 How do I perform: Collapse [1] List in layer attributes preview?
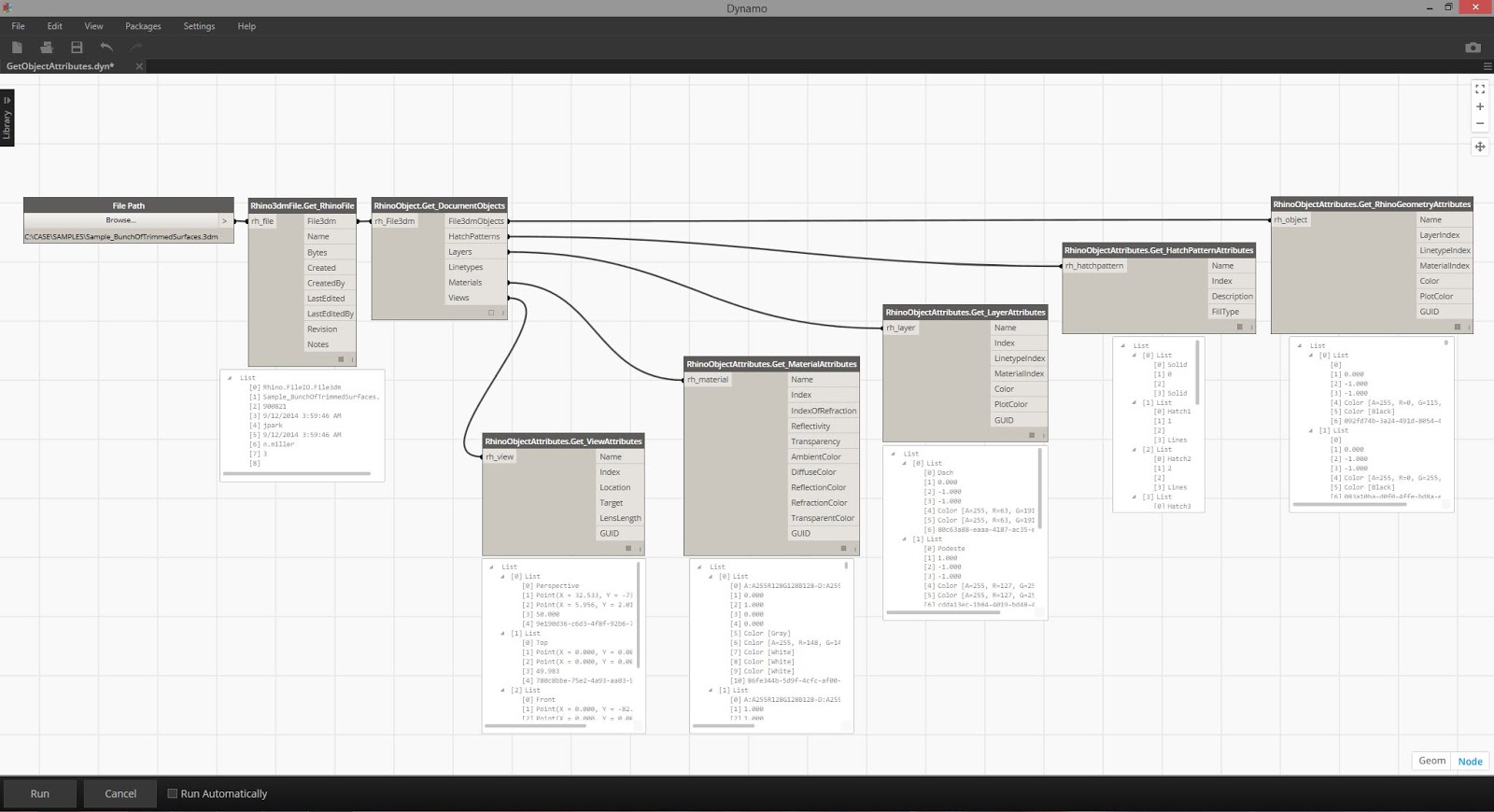pos(904,539)
